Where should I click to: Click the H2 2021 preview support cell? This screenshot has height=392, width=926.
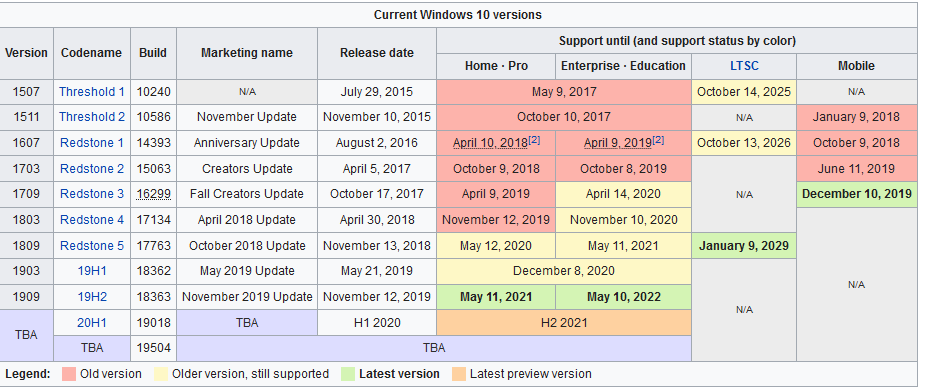click(x=564, y=323)
